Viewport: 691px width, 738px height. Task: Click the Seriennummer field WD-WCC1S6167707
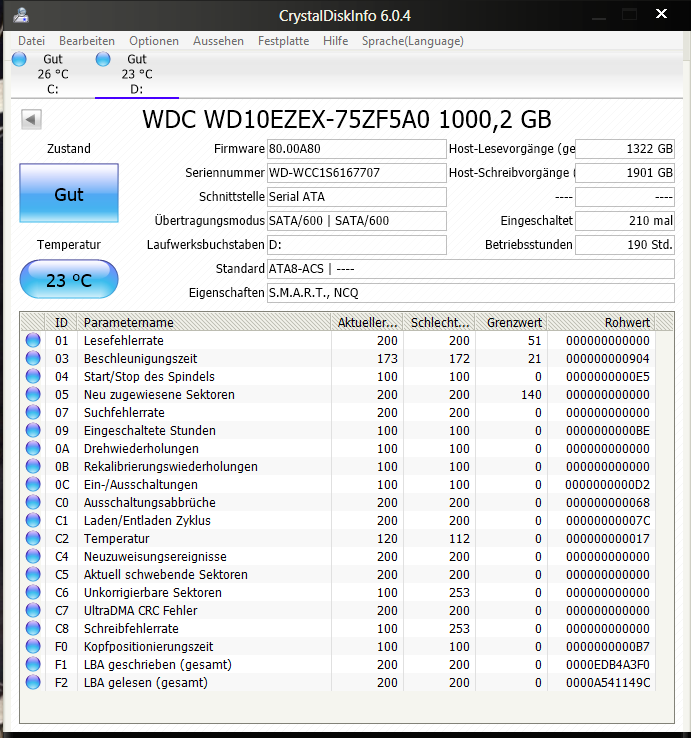tap(357, 173)
